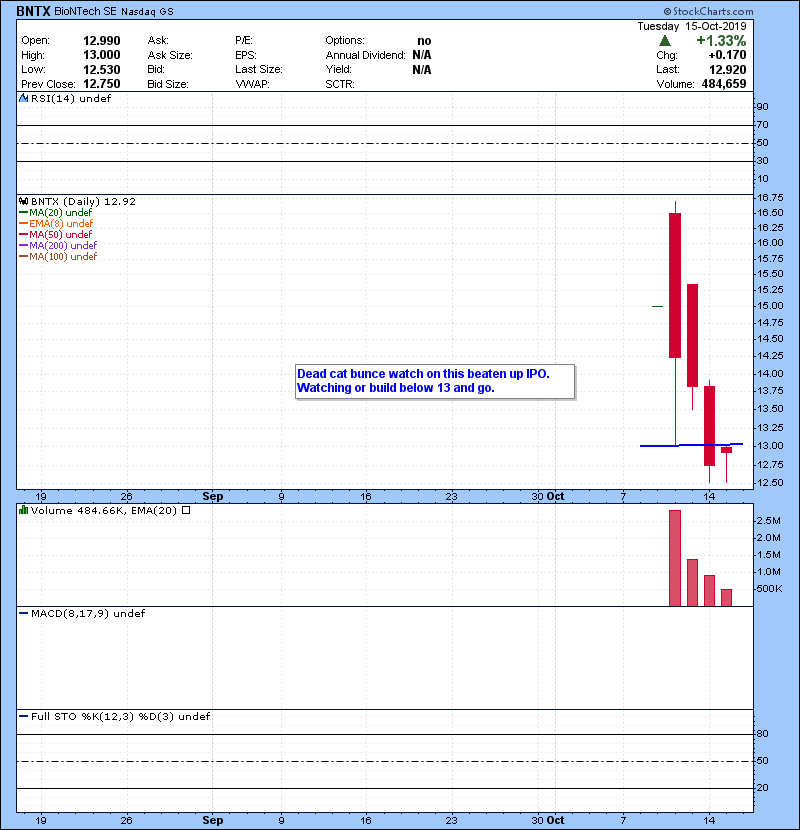Click the MA(50) undef legend entry
The image size is (800, 830).
click(56, 234)
